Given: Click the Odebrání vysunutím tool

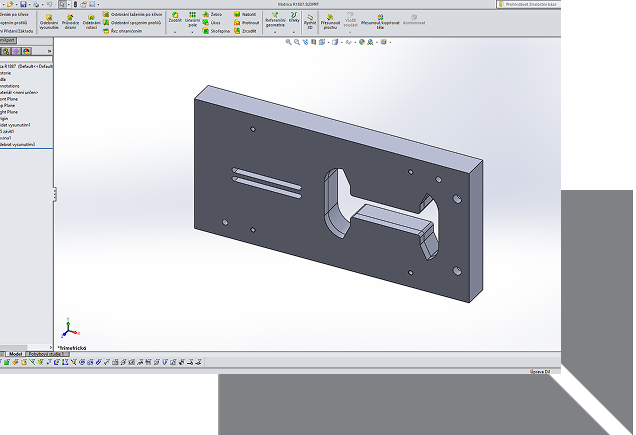Looking at the screenshot, I should point(48,22).
